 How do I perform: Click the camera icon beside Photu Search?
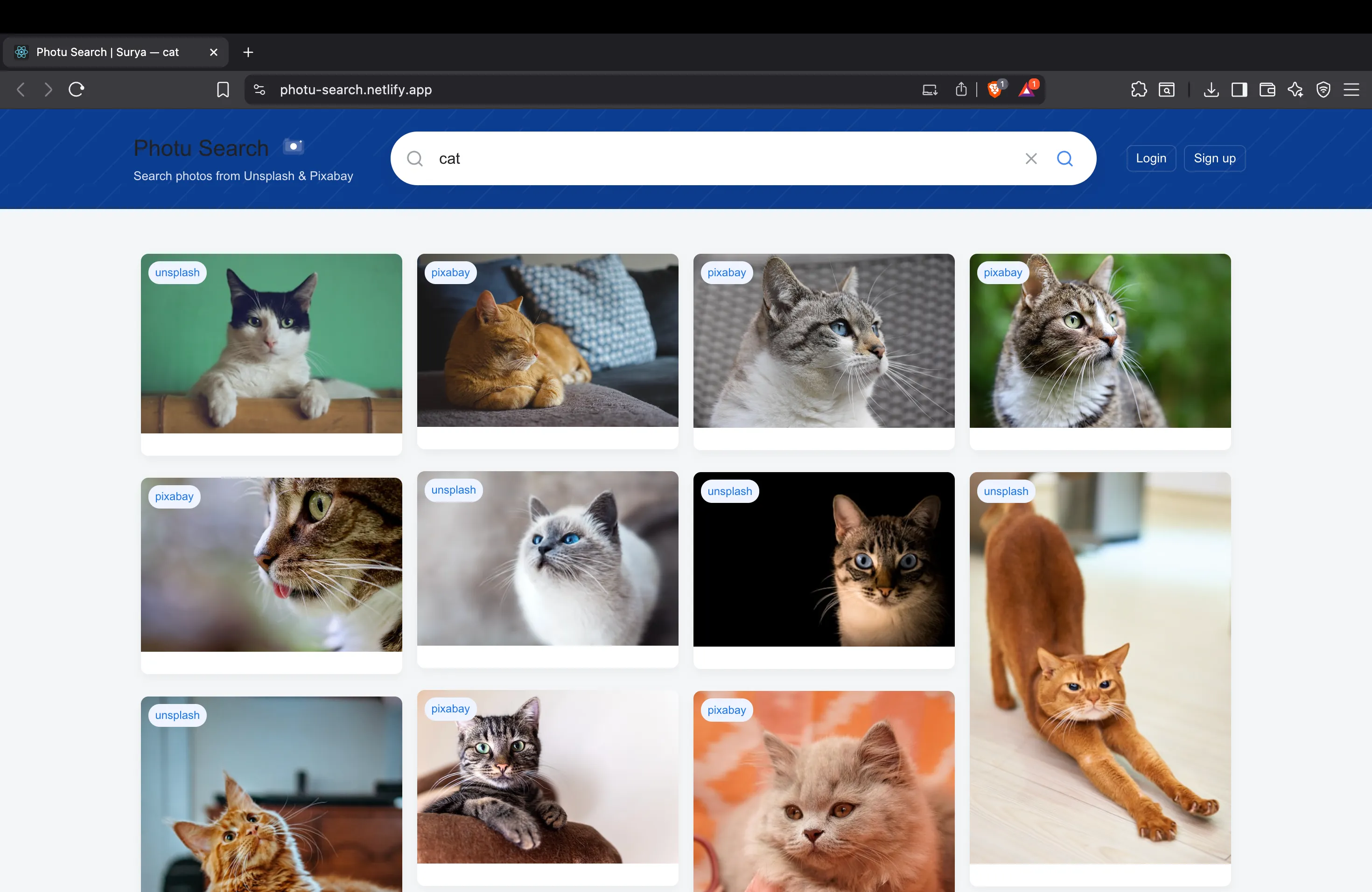click(x=294, y=146)
